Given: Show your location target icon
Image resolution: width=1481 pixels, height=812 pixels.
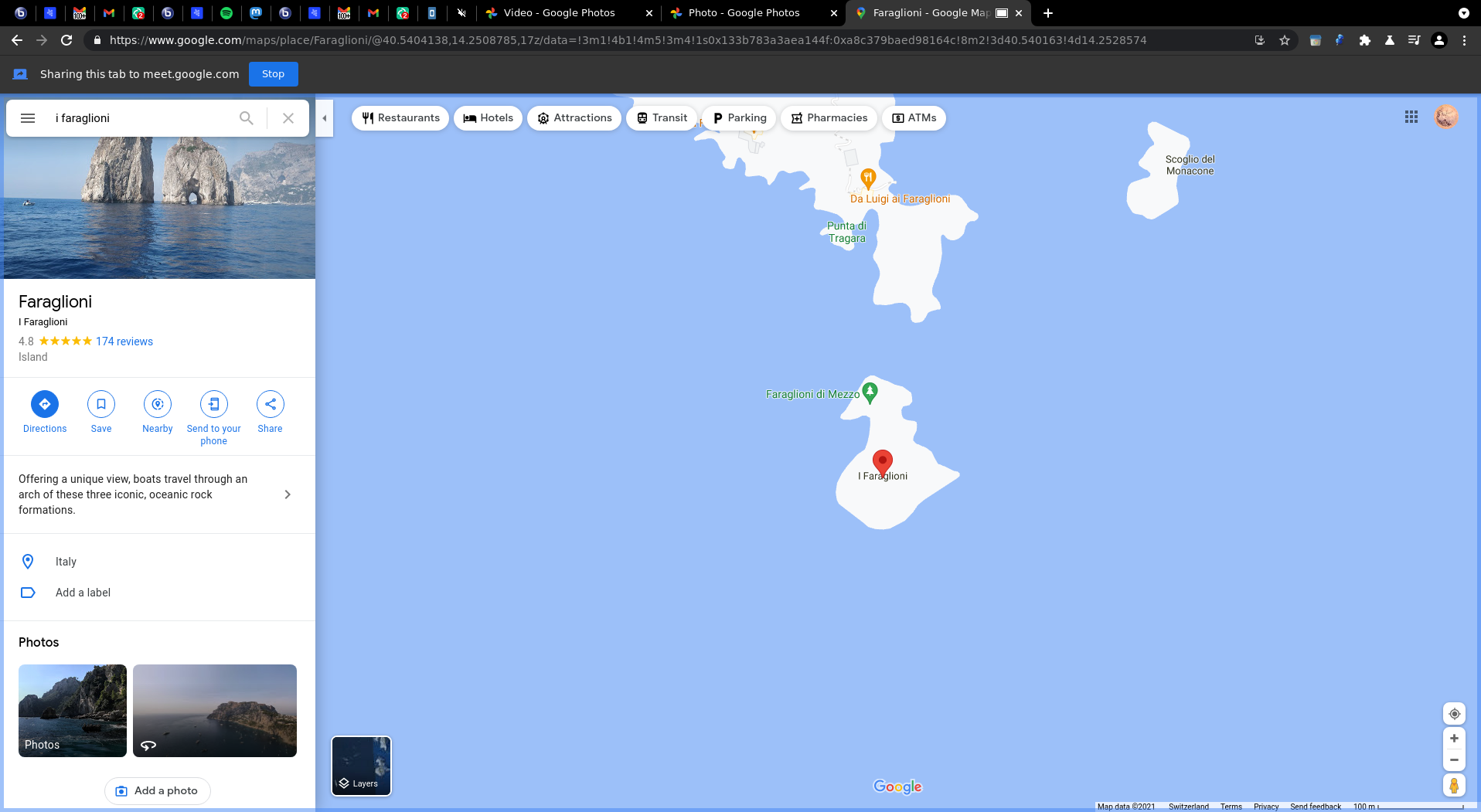Looking at the screenshot, I should 1454,714.
